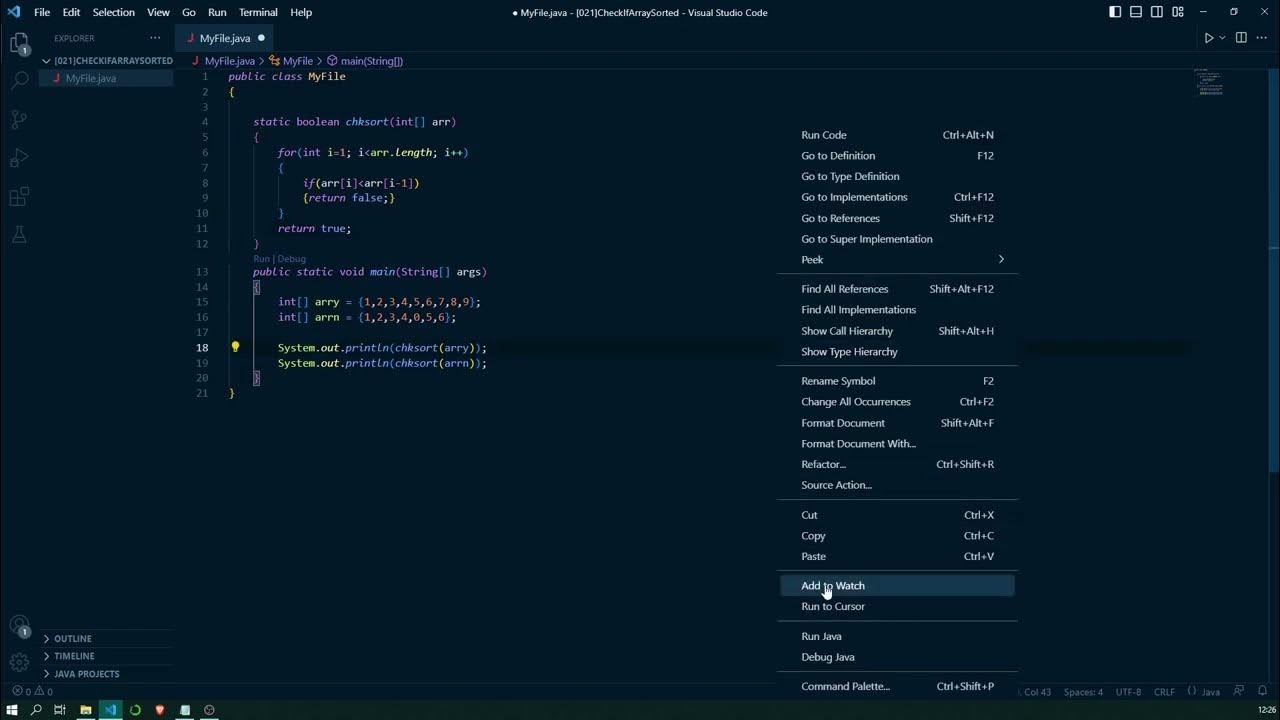Click the MyFile class breadcrumb
The width and height of the screenshot is (1280, 720).
click(298, 61)
